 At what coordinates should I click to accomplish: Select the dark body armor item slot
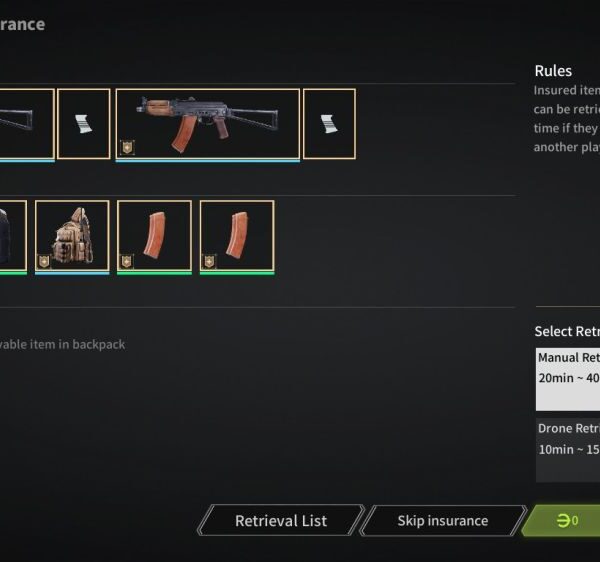(13, 236)
